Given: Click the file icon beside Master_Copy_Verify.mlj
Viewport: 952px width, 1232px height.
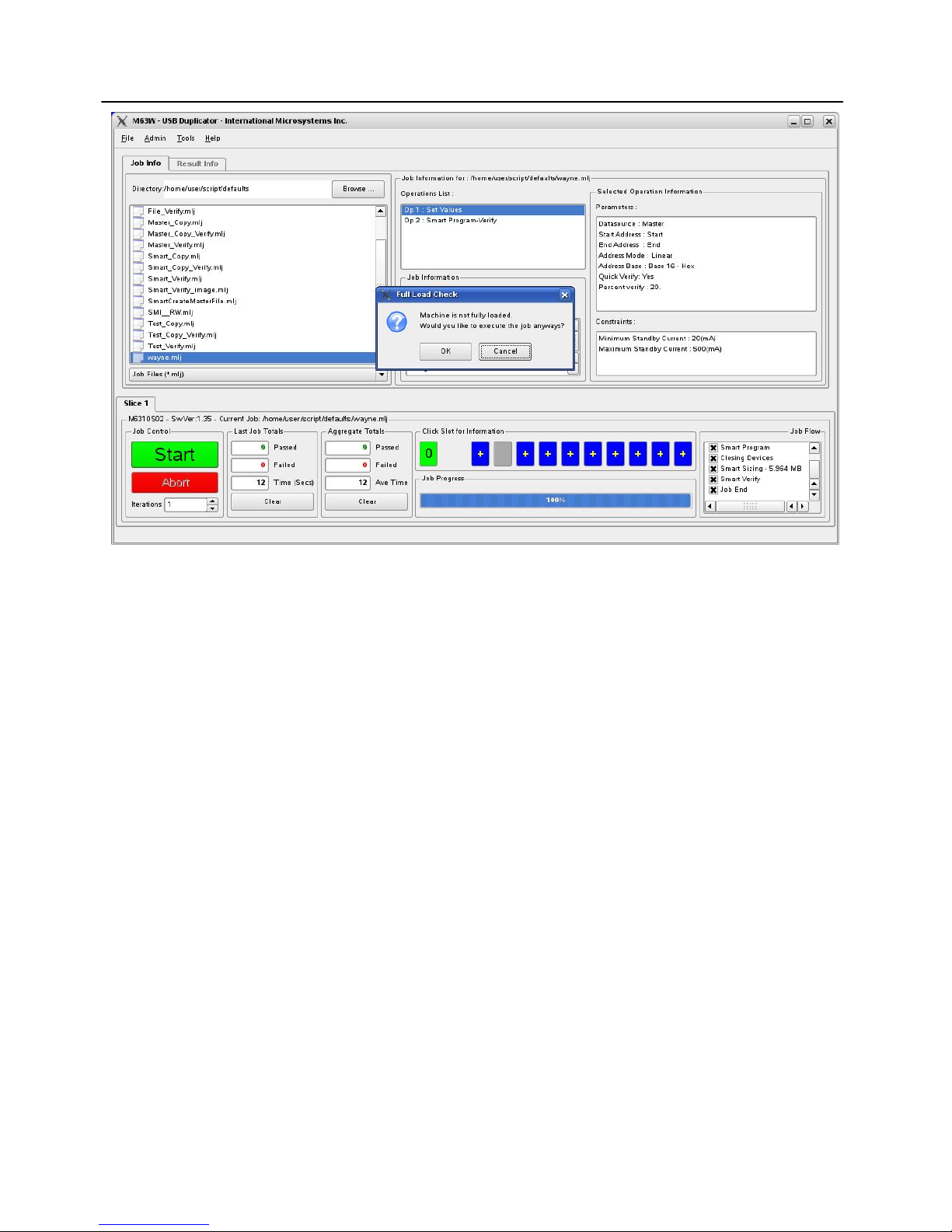Looking at the screenshot, I should click(138, 234).
